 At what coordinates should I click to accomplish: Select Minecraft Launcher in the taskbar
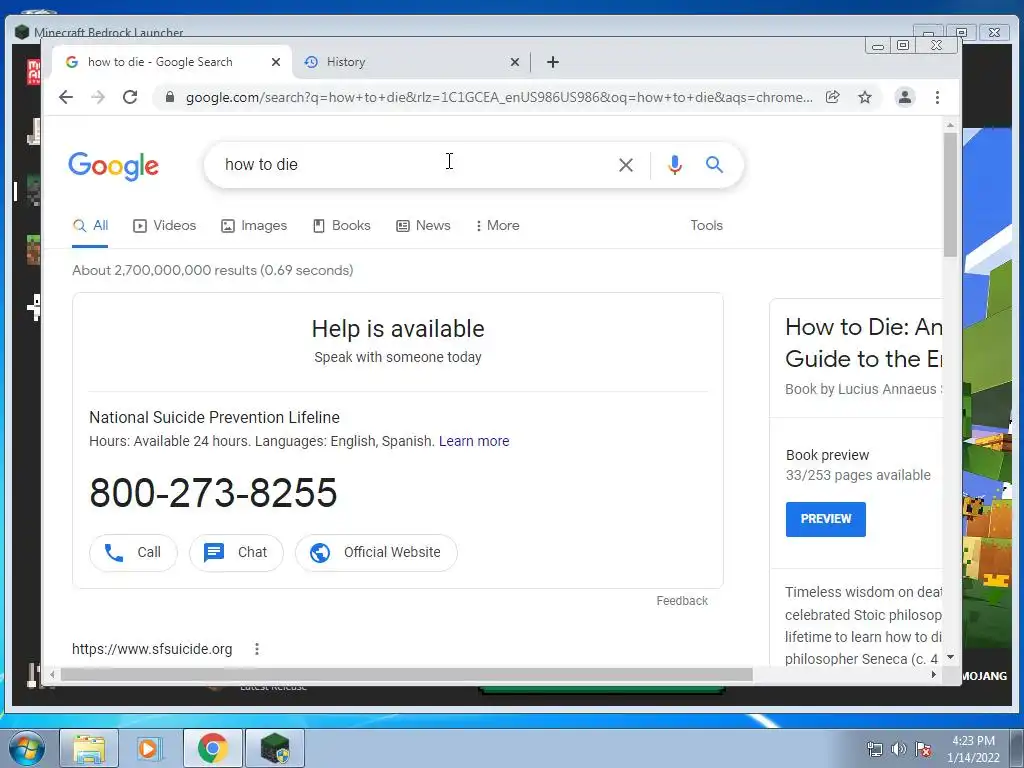pyautogui.click(x=275, y=748)
